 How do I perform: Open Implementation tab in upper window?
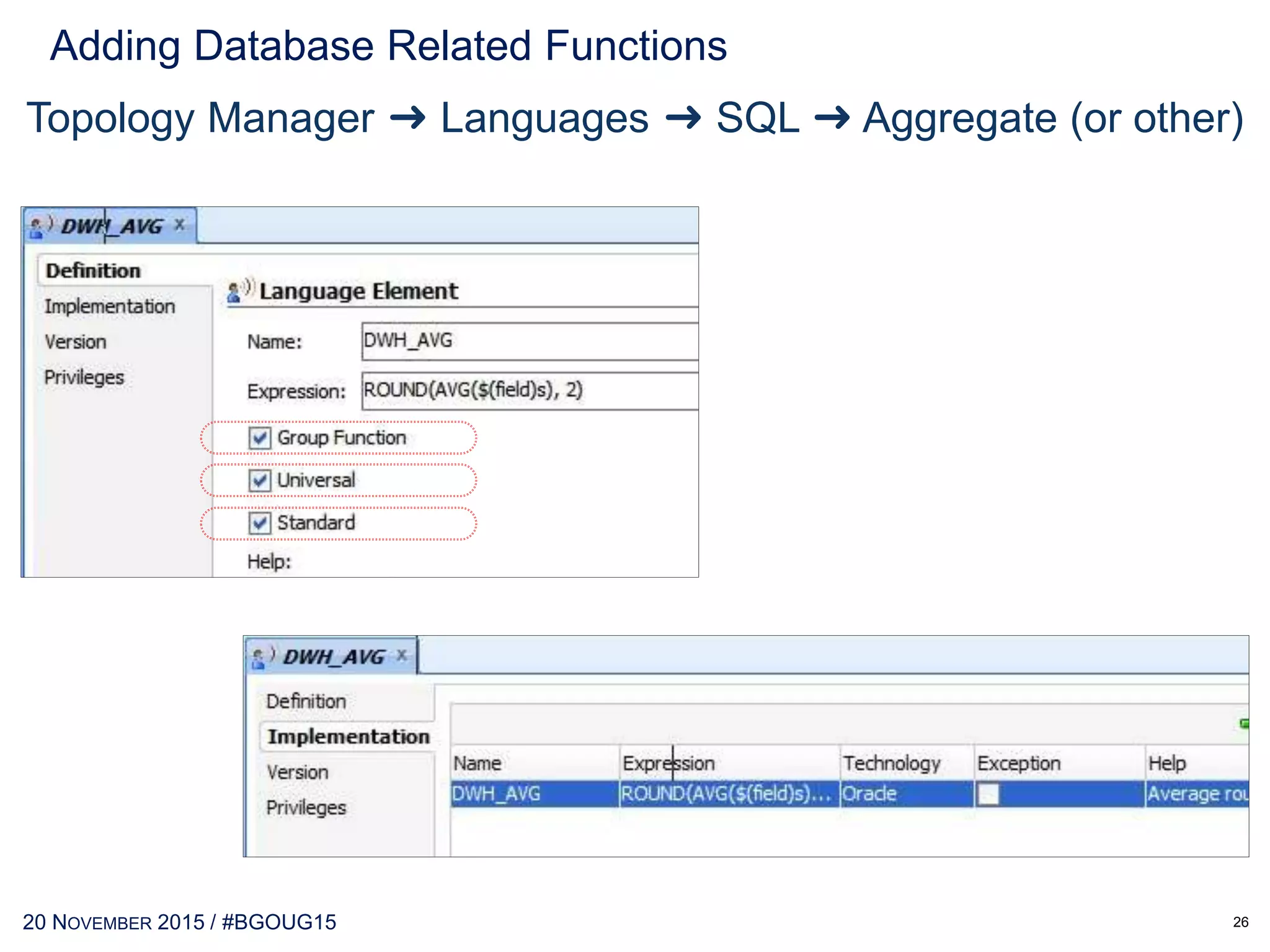coord(110,306)
